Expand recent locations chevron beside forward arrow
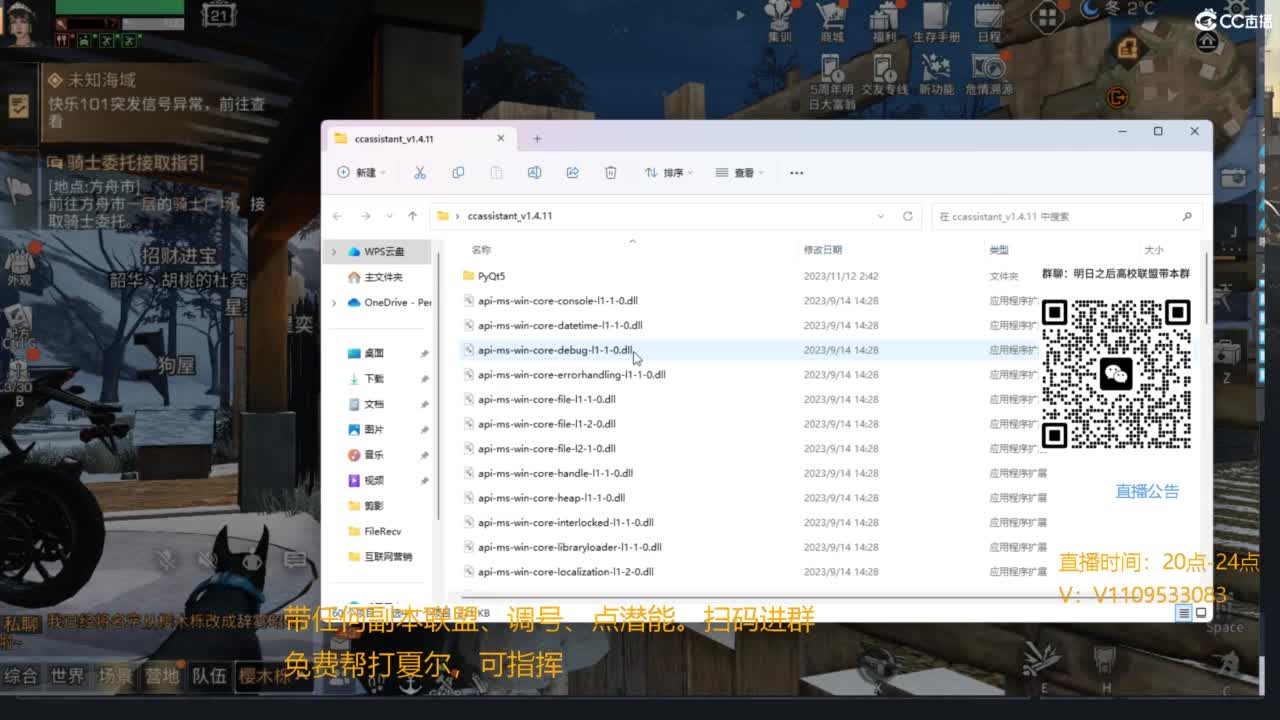This screenshot has height=720, width=1280. tap(389, 216)
